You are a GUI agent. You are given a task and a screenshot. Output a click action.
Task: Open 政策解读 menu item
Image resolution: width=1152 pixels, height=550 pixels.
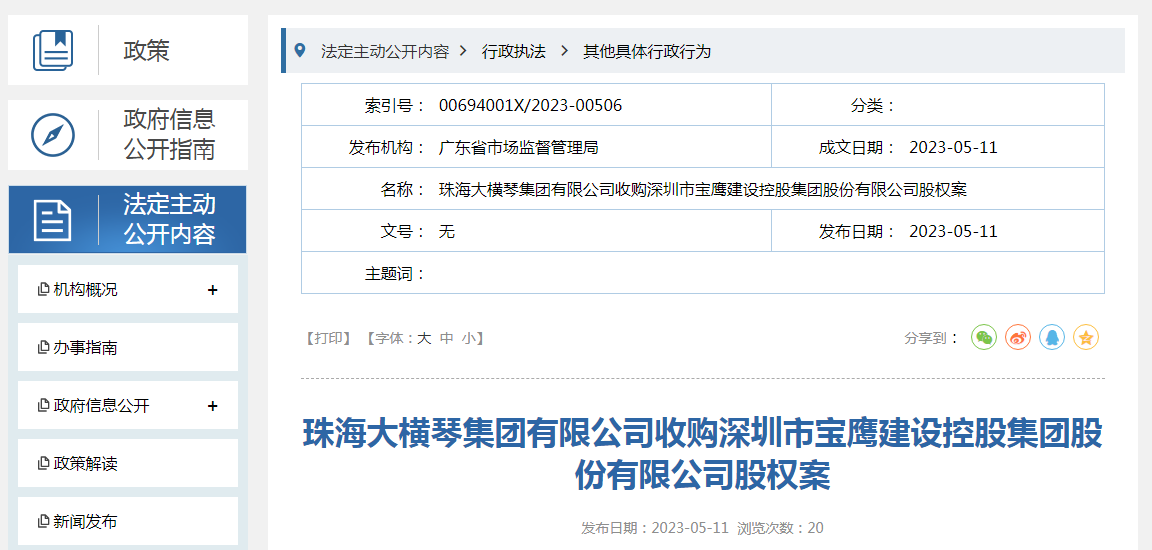pyautogui.click(x=128, y=463)
